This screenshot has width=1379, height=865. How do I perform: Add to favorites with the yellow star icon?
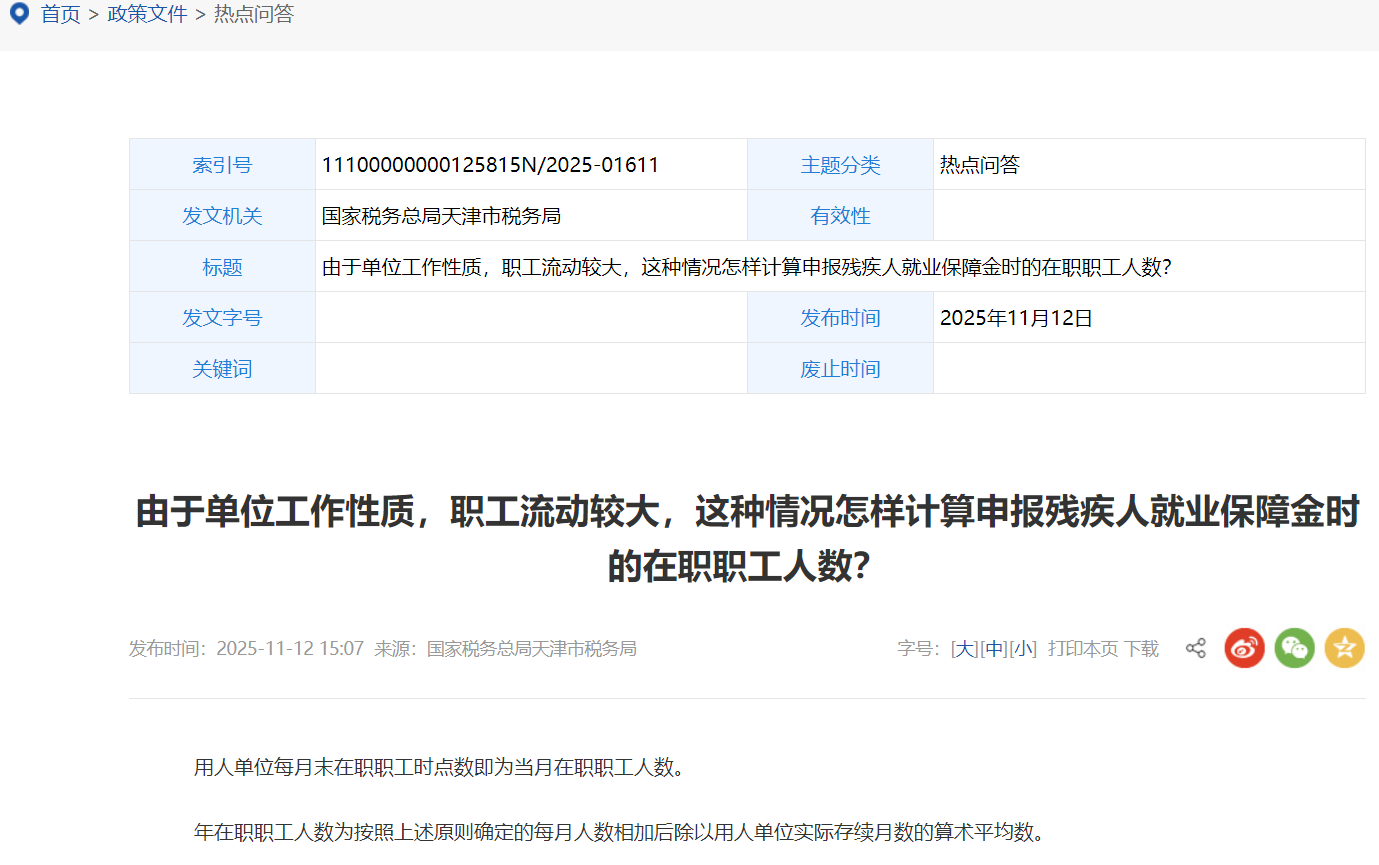tap(1345, 648)
